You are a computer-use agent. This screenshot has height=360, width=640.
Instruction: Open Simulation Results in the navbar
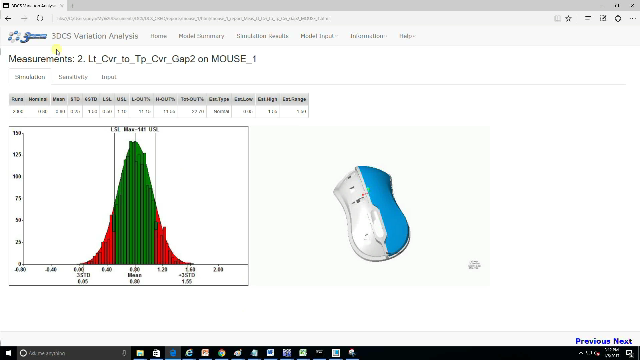pyautogui.click(x=262, y=36)
